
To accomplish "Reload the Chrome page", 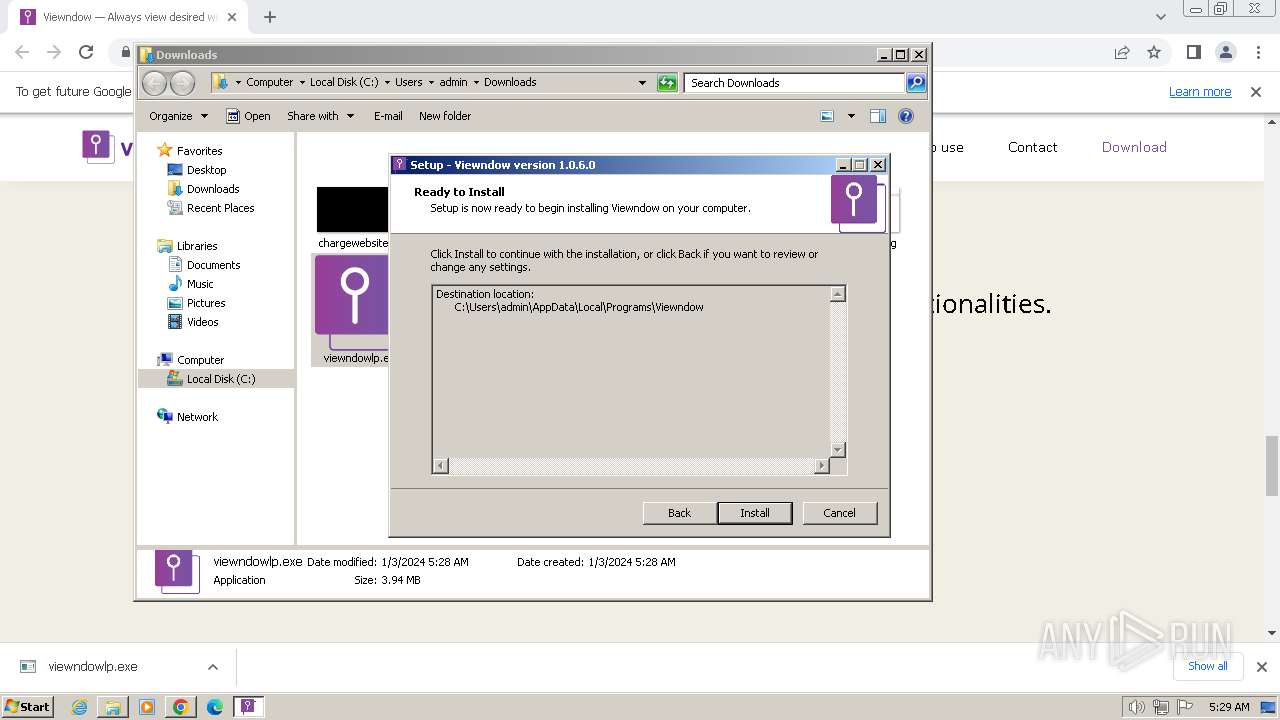I will click(86, 52).
